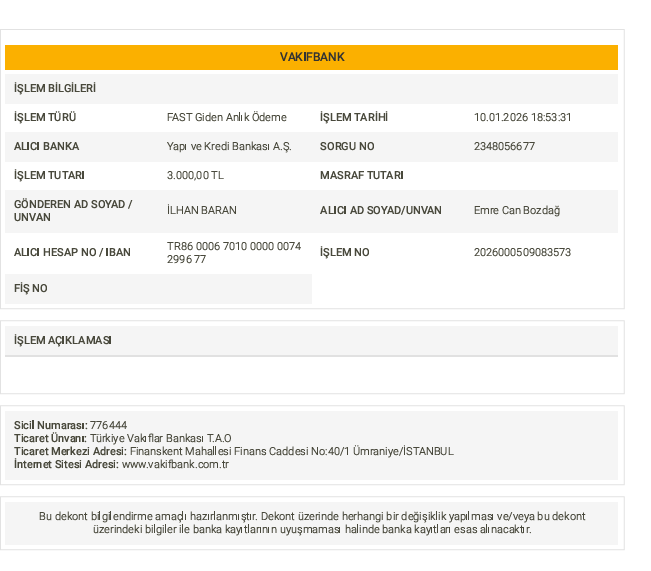Click the İŞLEM TUTARI label
651x571 pixels.
click(x=49, y=175)
